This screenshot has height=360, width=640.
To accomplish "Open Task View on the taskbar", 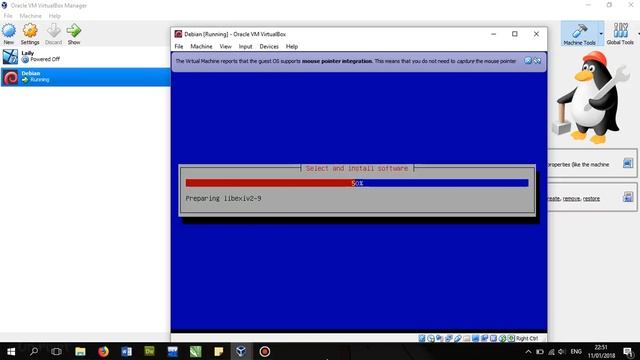I will point(56,351).
